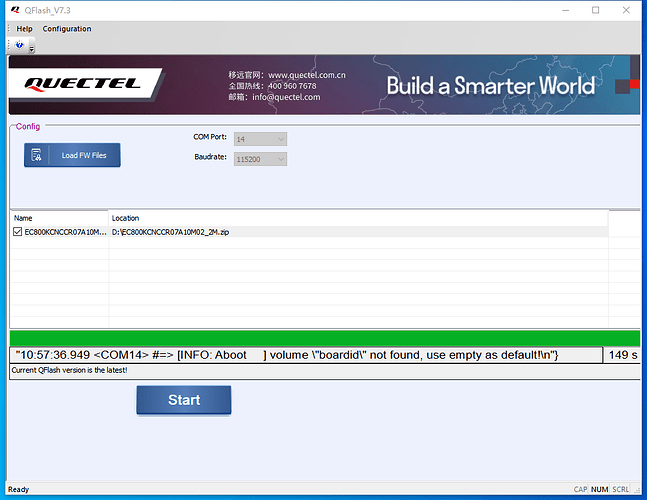647x500 pixels.
Task: Click the Start button
Action: [184, 400]
